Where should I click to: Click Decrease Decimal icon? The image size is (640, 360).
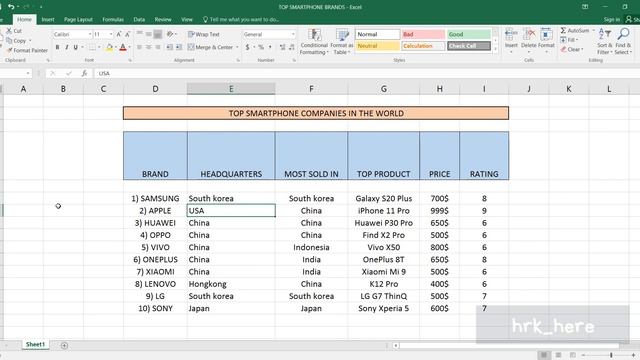(x=291, y=47)
